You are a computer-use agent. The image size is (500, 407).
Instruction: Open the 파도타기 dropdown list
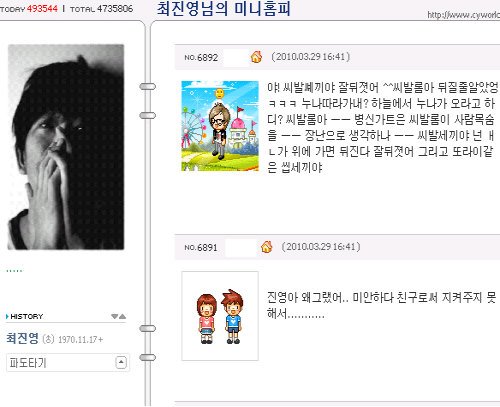(x=68, y=362)
